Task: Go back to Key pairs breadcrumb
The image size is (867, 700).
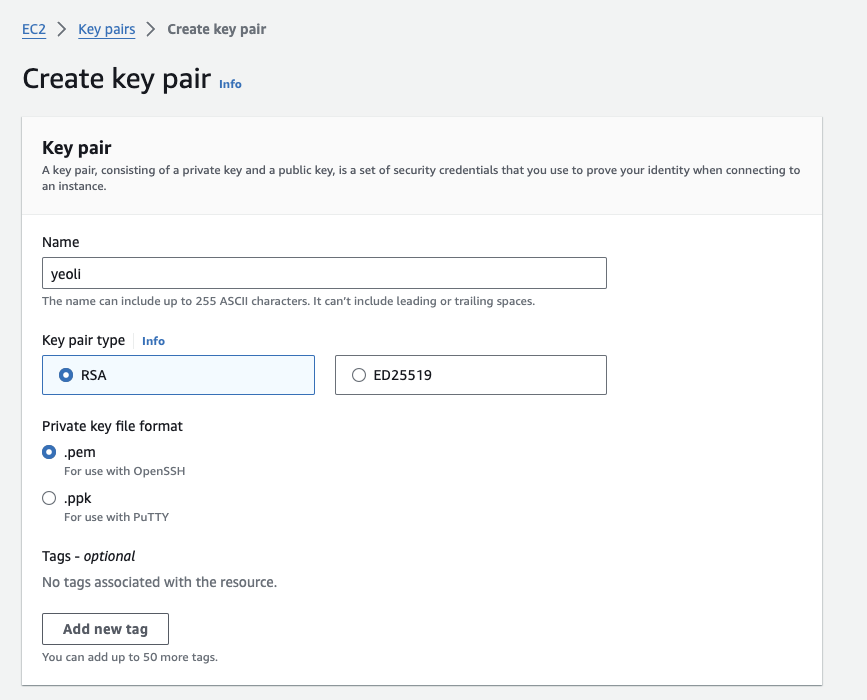Action: [x=107, y=29]
